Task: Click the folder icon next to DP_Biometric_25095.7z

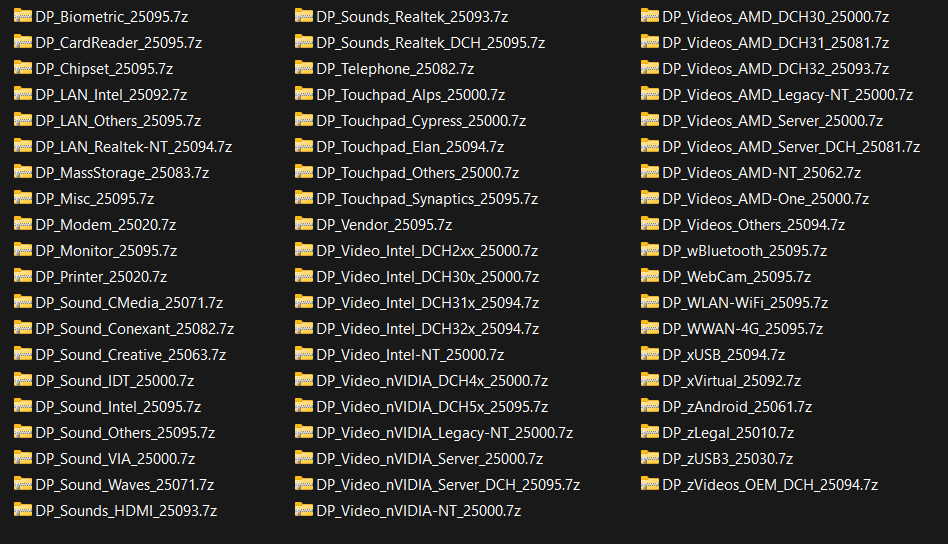Action: (x=22, y=16)
